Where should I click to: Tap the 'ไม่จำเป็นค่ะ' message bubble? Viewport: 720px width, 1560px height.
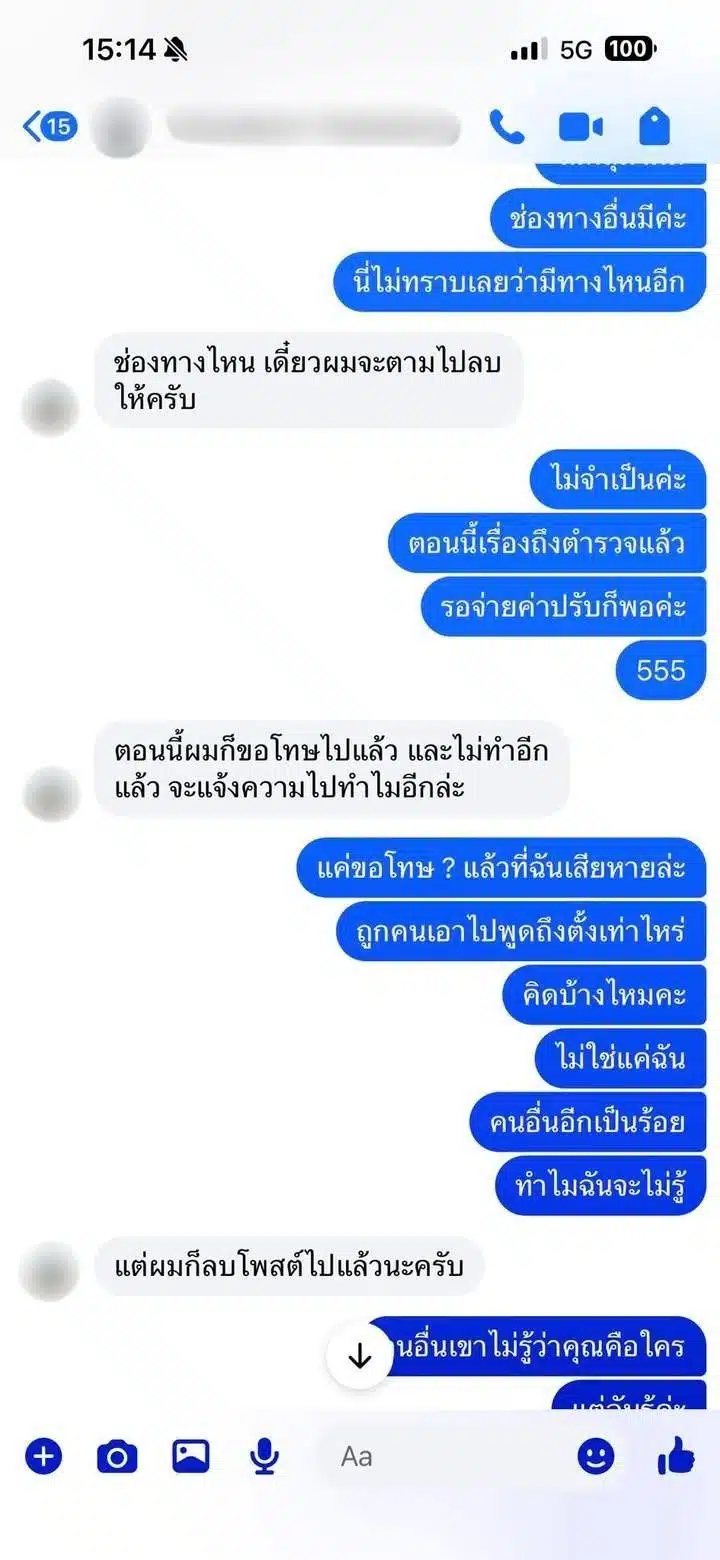tap(618, 479)
